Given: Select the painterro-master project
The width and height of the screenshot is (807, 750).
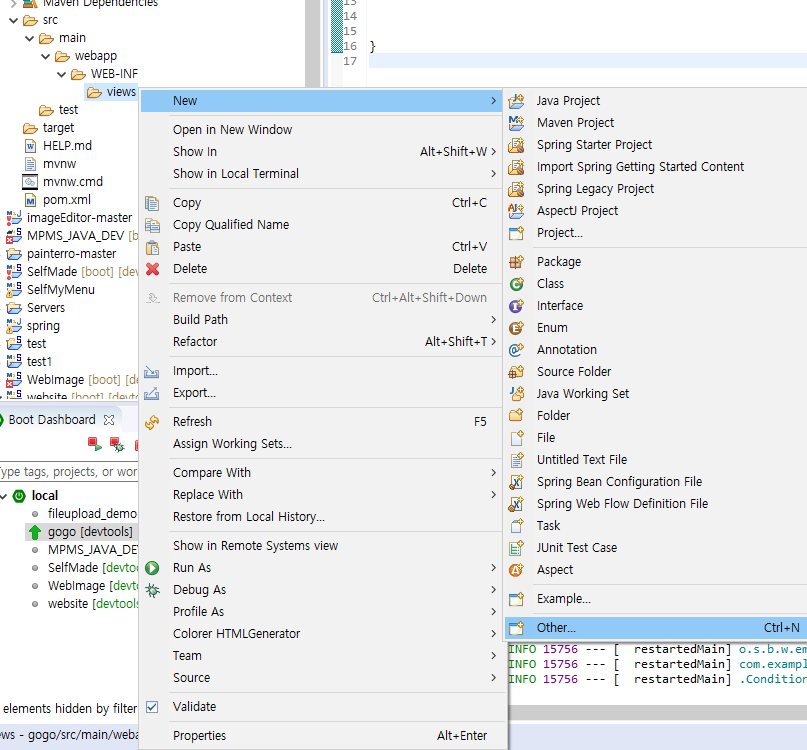Looking at the screenshot, I should [x=72, y=254].
